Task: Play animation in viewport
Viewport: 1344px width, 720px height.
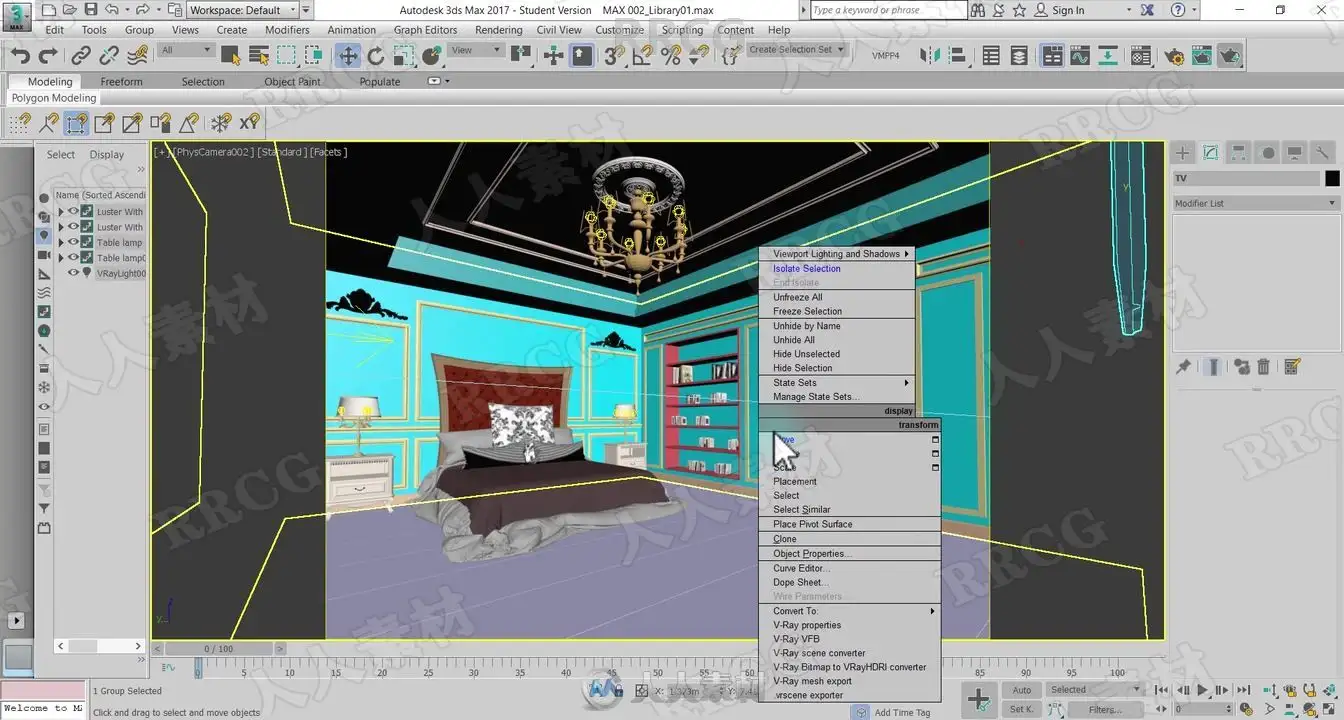Action: [x=1203, y=690]
